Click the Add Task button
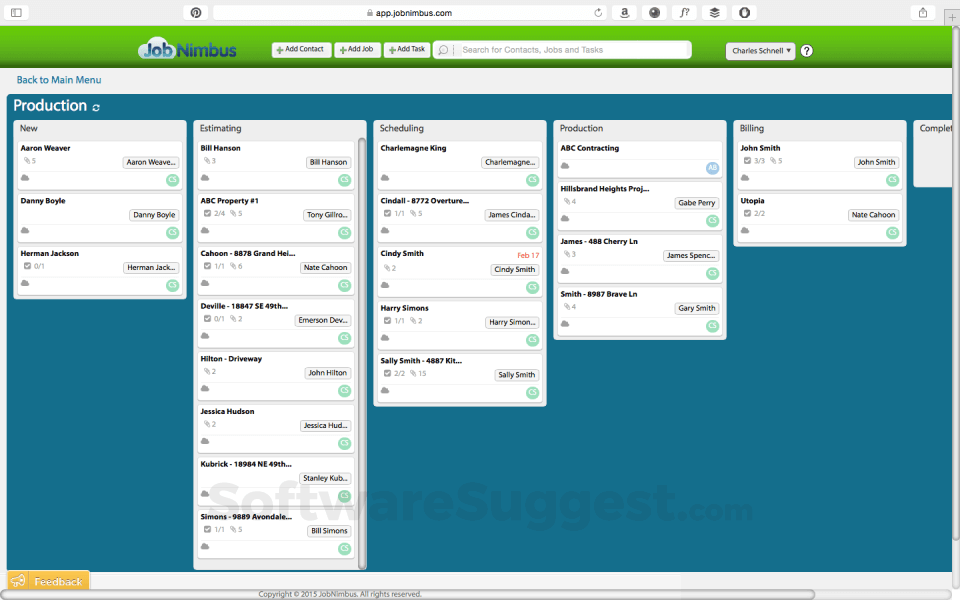This screenshot has width=960, height=600. pos(407,49)
